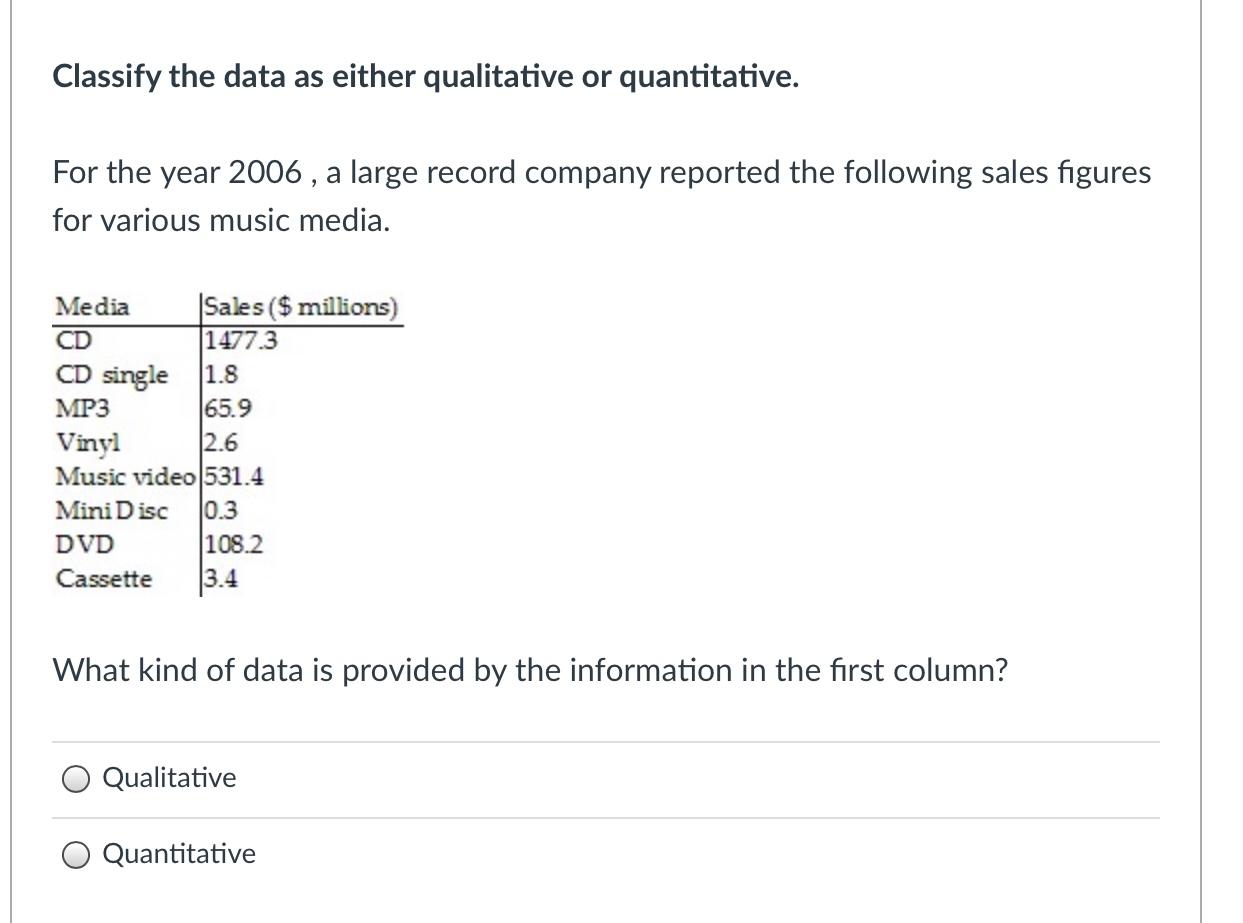Click the divider line above Qualitative

[604, 741]
